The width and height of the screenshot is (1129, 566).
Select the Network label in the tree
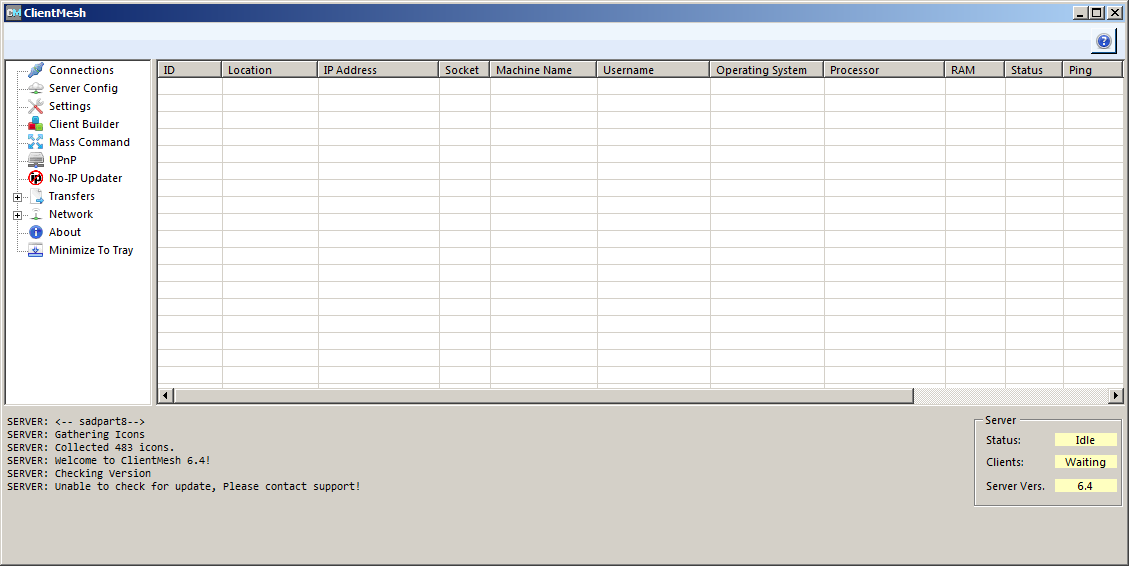[x=70, y=214]
